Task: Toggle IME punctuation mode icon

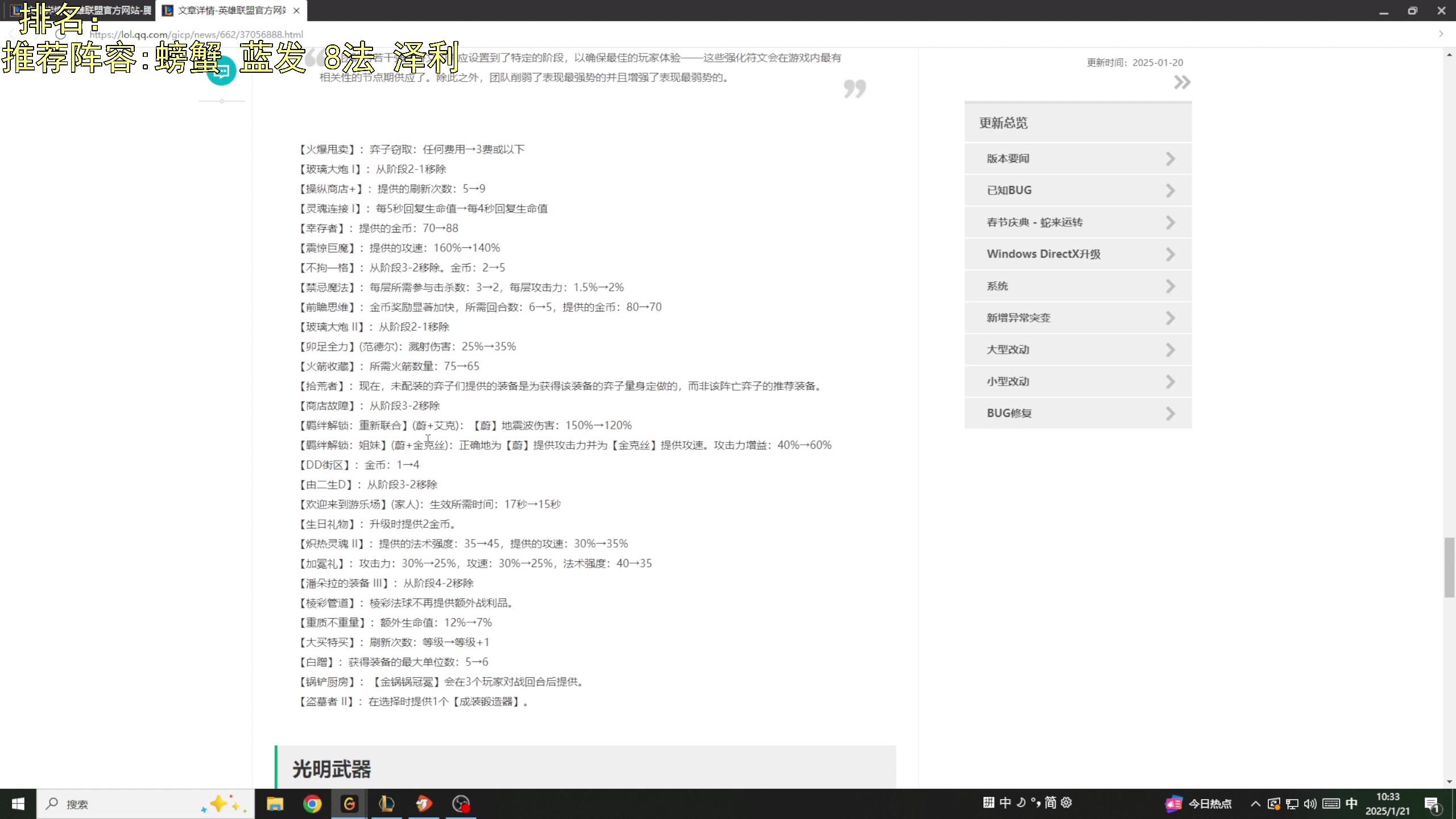Action: pos(1036,803)
